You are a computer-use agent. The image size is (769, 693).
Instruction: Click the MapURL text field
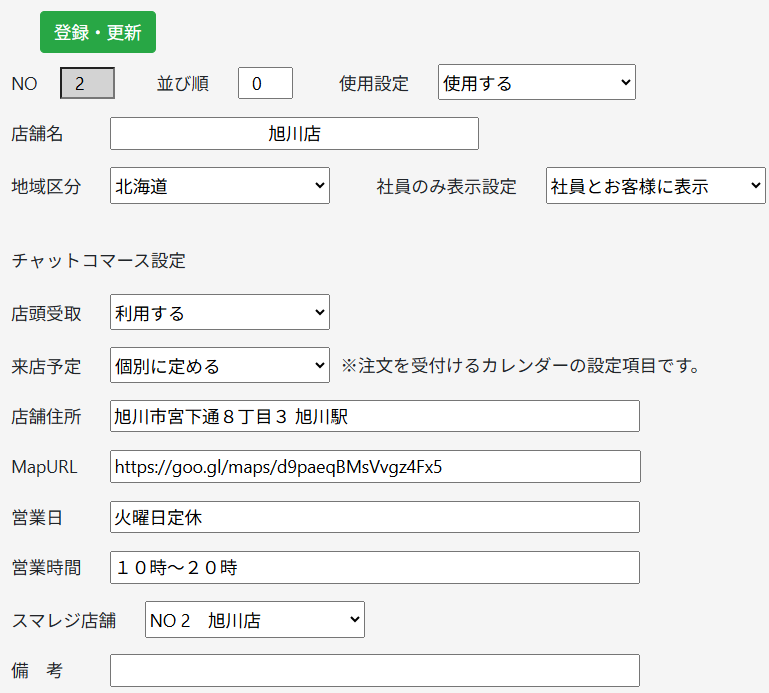pos(375,466)
